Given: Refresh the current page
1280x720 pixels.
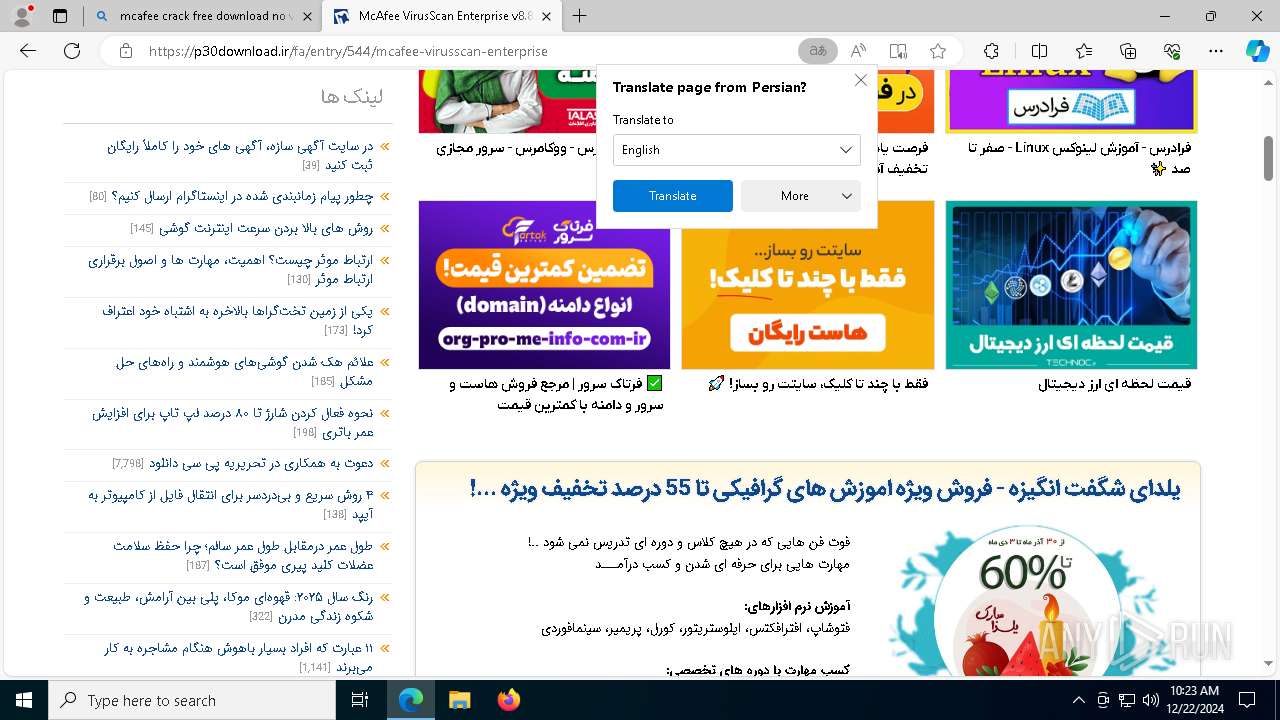Looking at the screenshot, I should (72, 51).
